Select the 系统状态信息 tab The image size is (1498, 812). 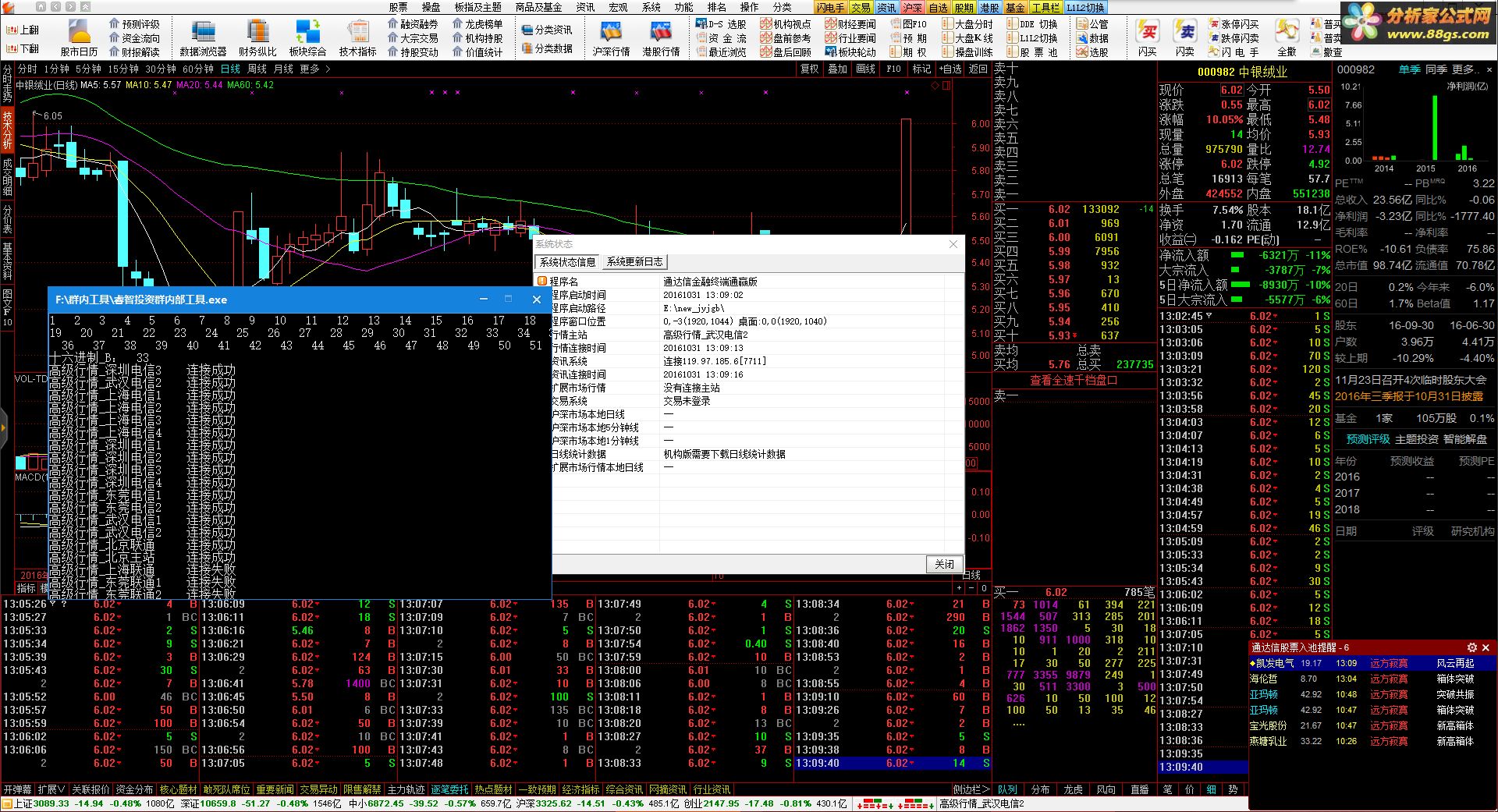point(568,262)
